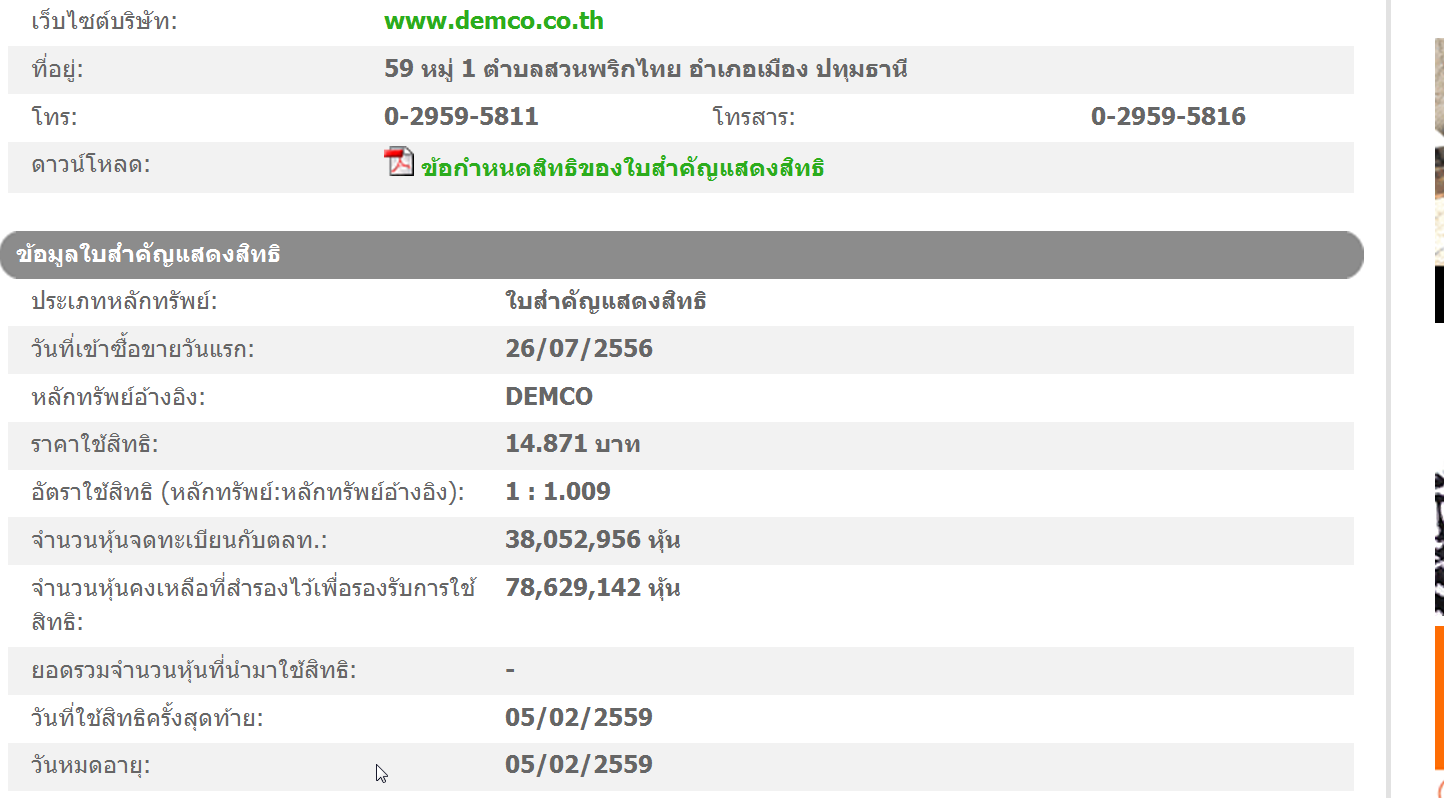Screen dimensions: 1444x798
Task: Select the exercise price 14.871 บาท
Action: pos(573,444)
